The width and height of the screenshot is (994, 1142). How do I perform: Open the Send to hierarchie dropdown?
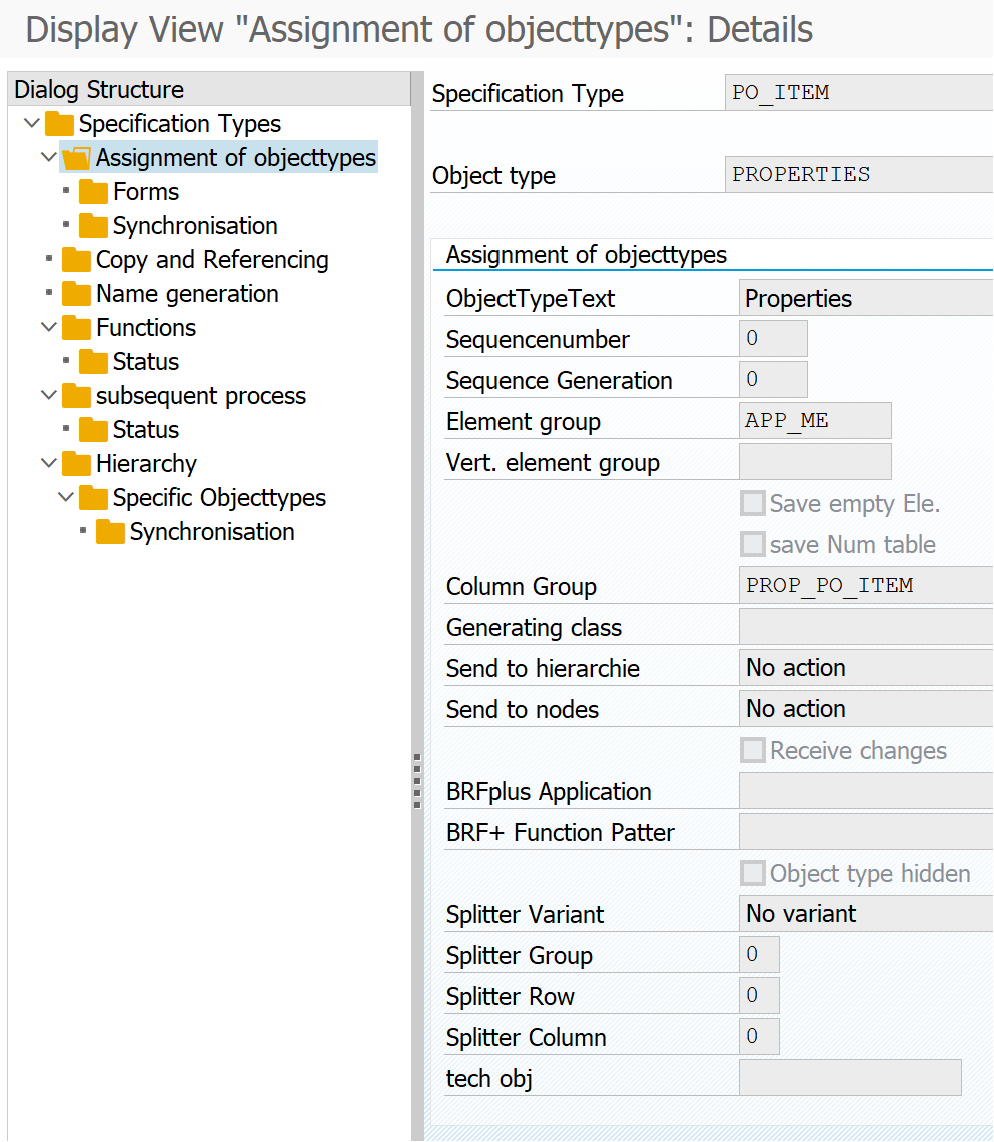tap(866, 668)
